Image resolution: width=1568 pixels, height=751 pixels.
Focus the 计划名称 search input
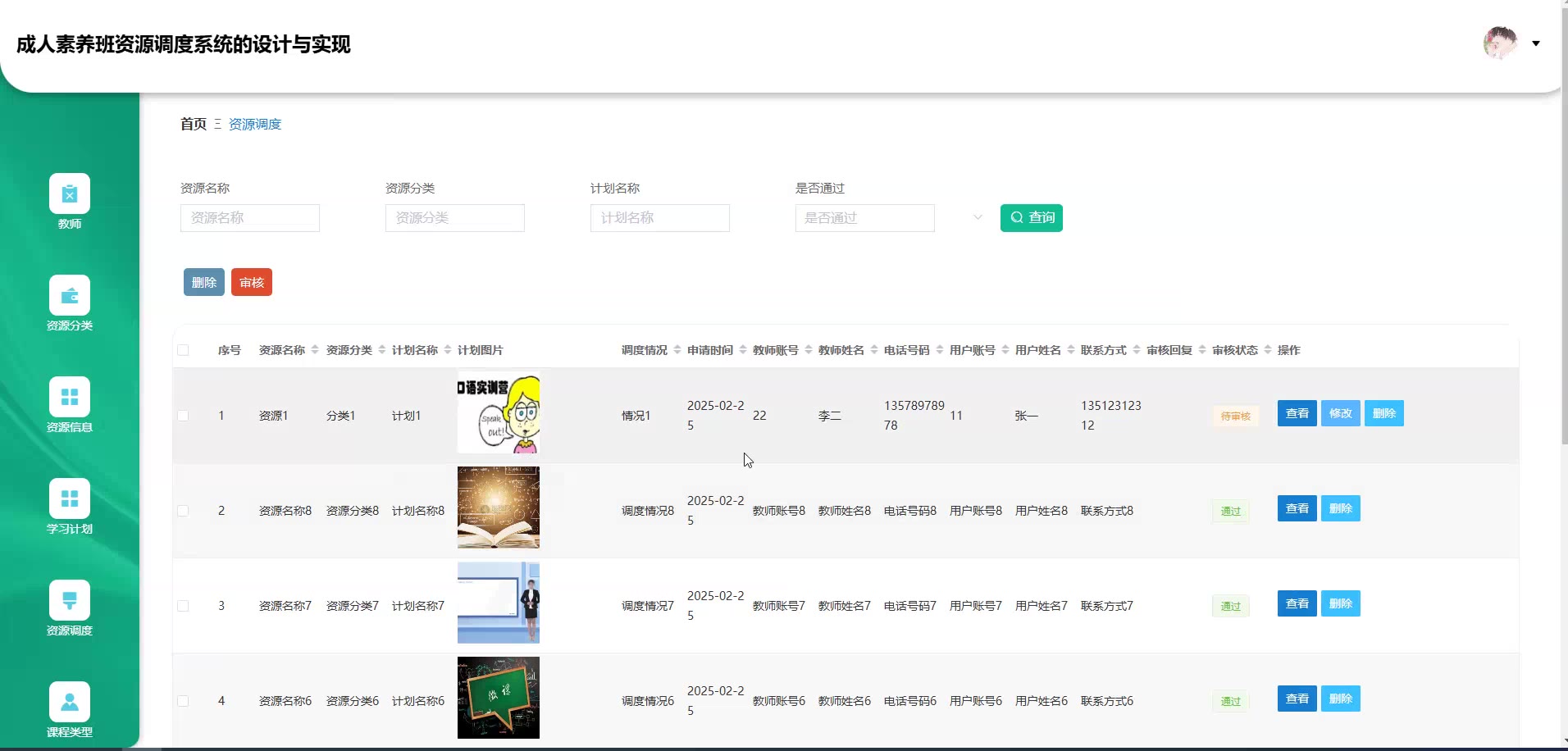click(x=660, y=218)
